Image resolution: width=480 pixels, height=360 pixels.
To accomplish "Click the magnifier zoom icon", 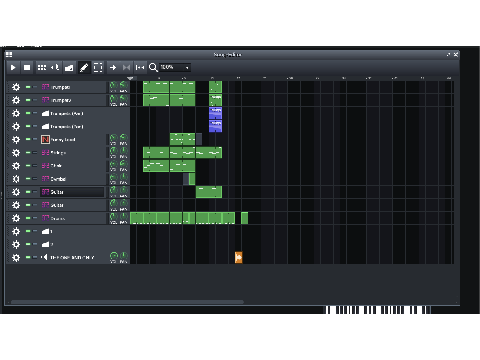I will (153, 68).
